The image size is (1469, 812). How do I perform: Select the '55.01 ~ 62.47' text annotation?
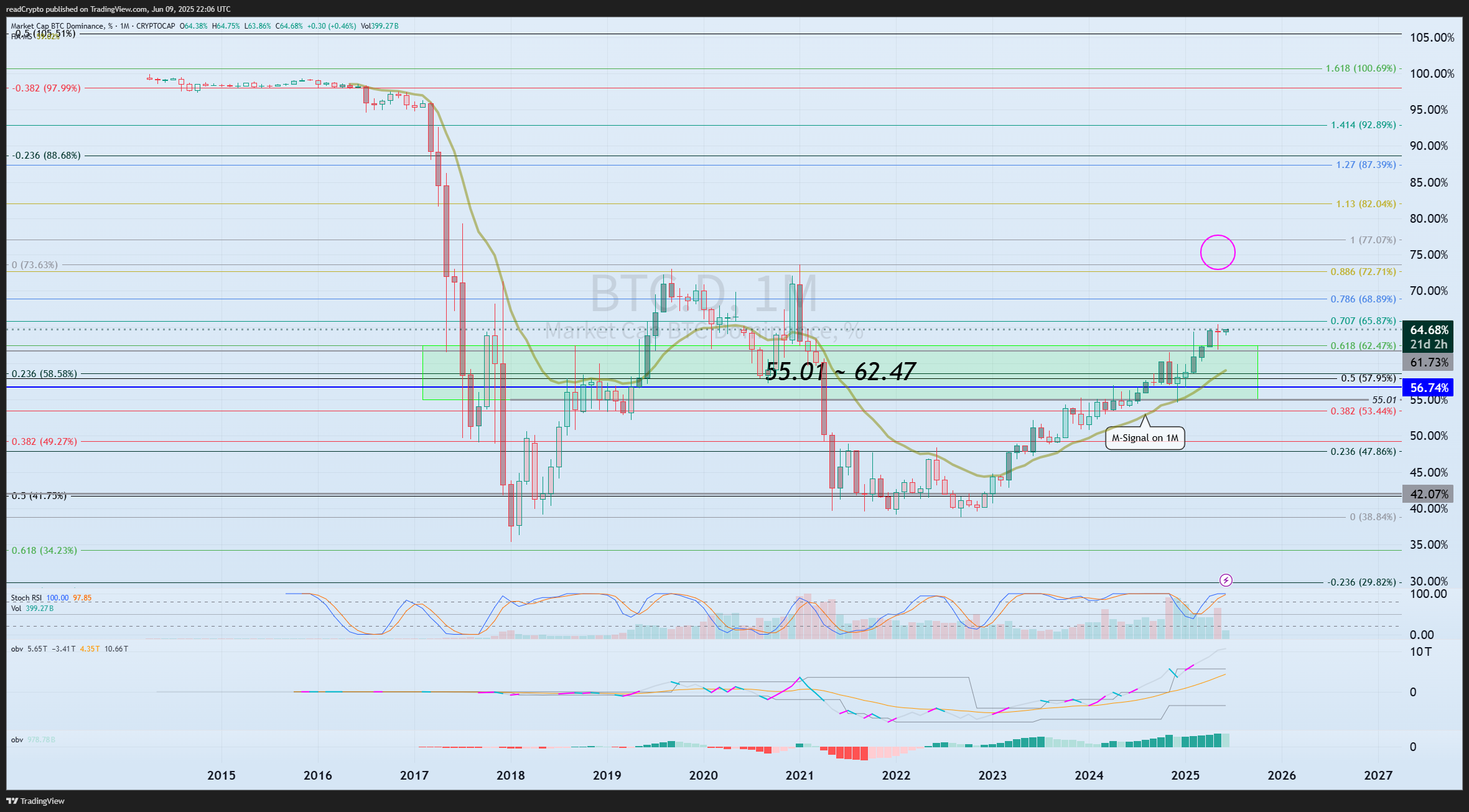[840, 371]
